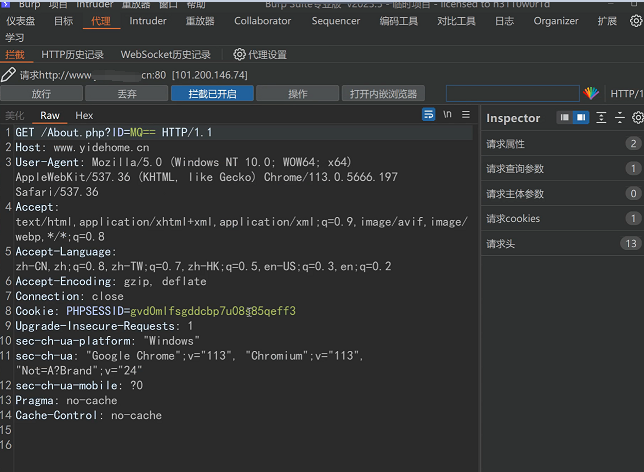Click the 放行 forward button
This screenshot has height=472, width=644.
(41, 94)
